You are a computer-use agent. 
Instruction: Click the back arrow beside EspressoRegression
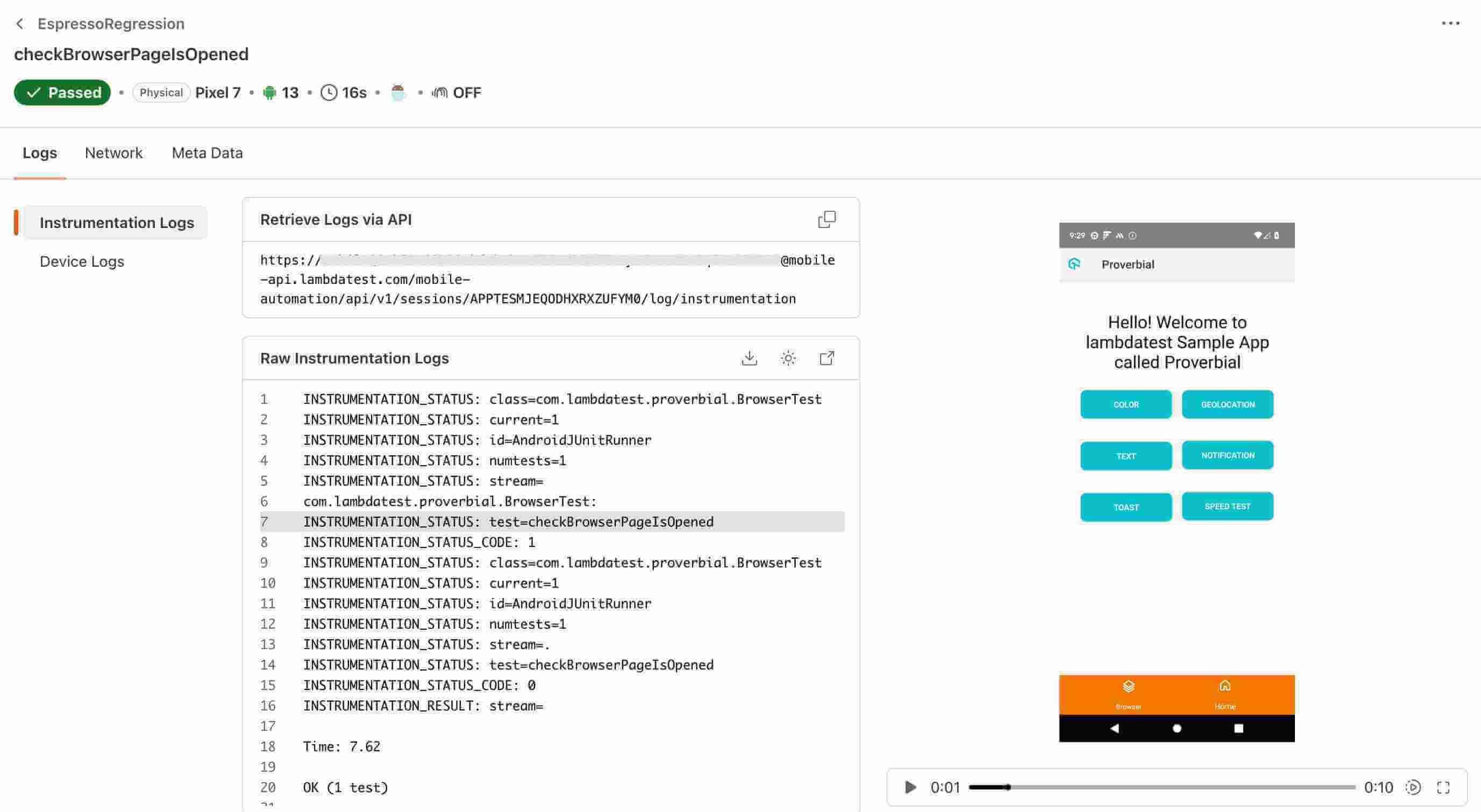pyautogui.click(x=20, y=24)
